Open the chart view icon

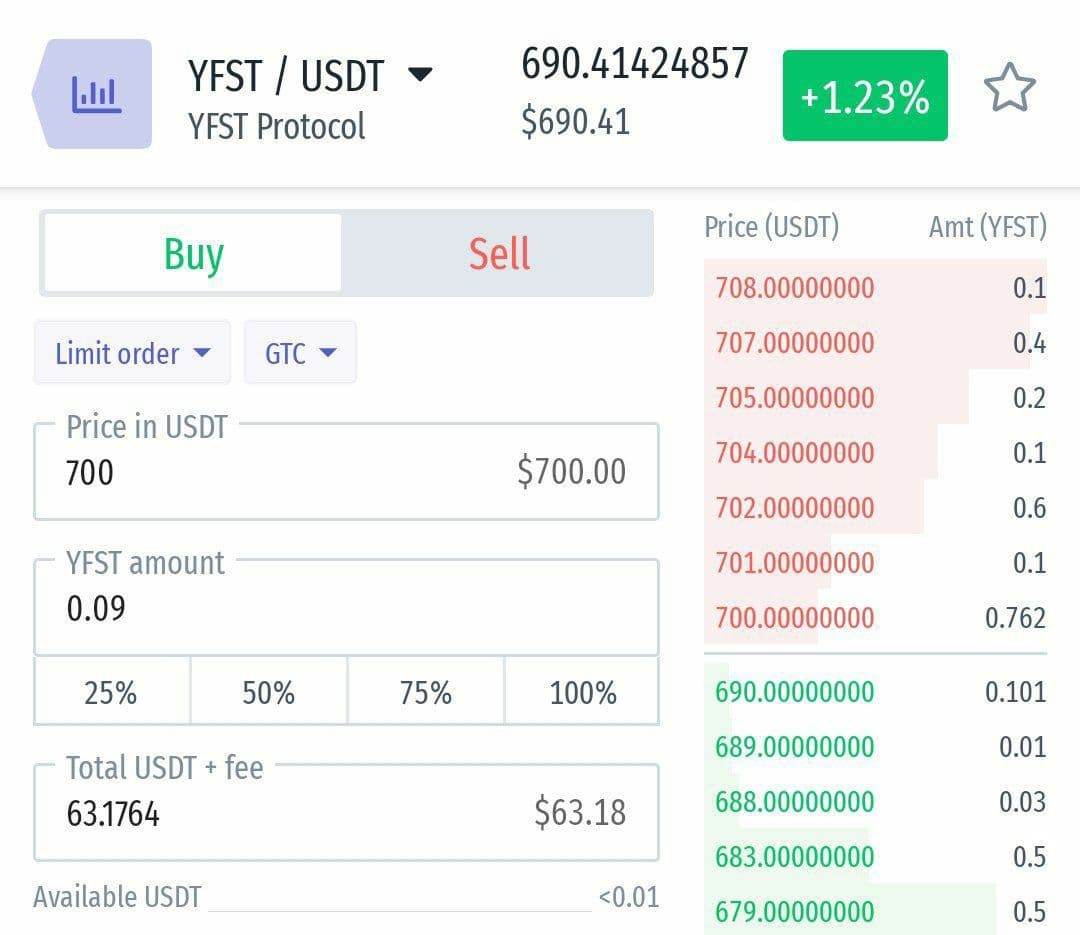pos(96,95)
